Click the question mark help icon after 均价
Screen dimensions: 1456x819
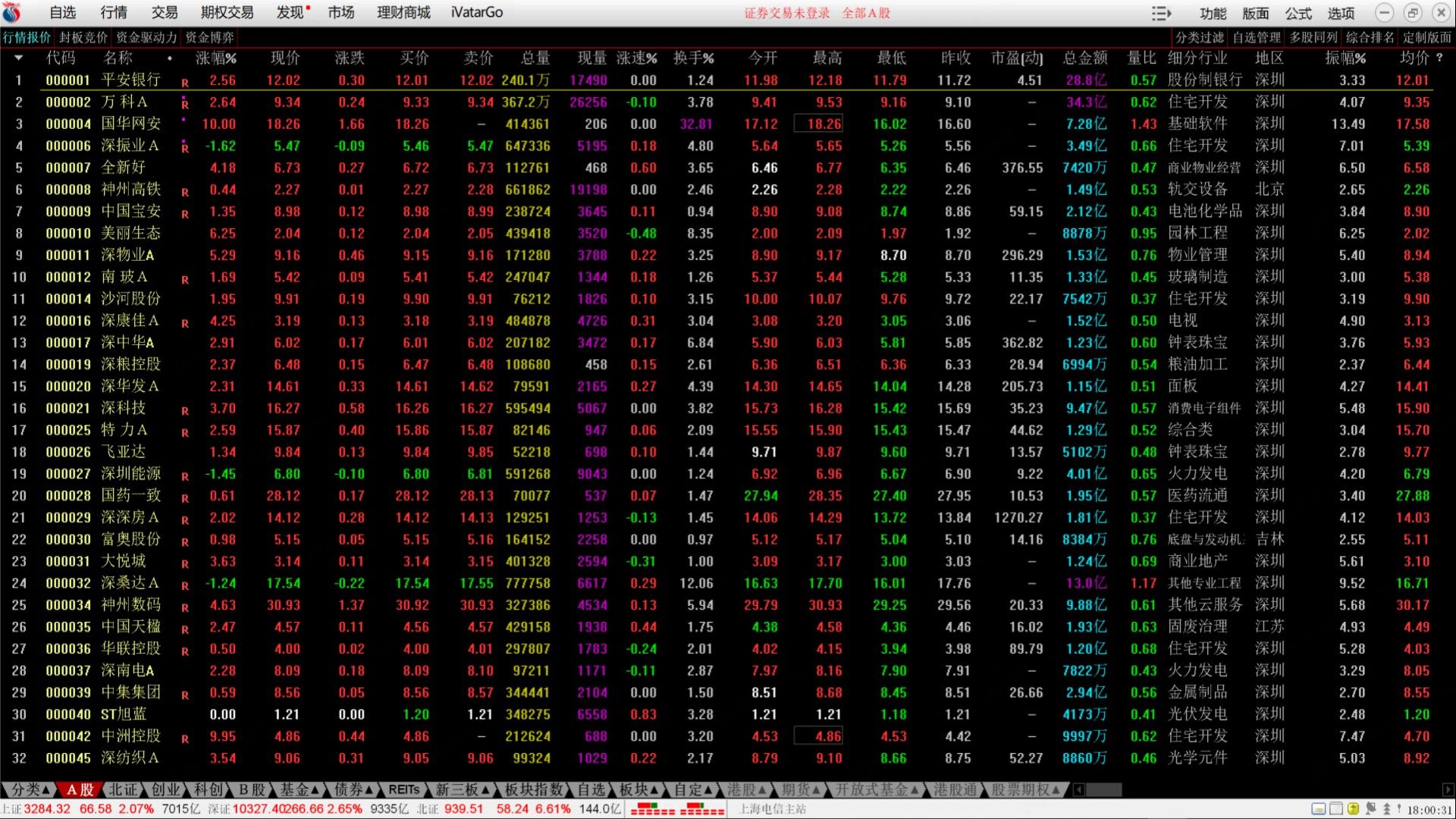1439,58
